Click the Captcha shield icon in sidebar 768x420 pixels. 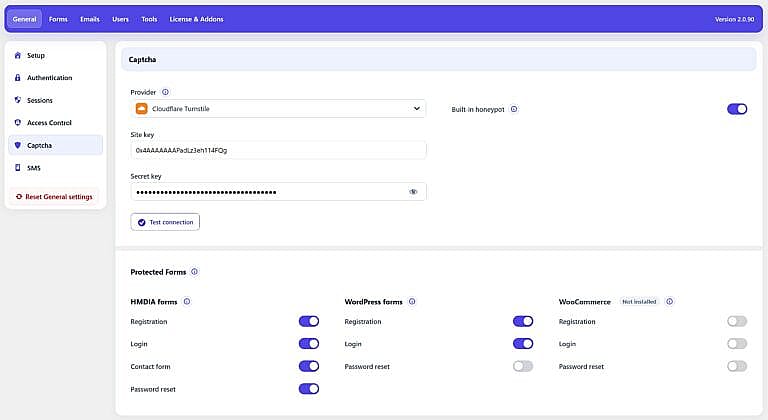coord(18,145)
